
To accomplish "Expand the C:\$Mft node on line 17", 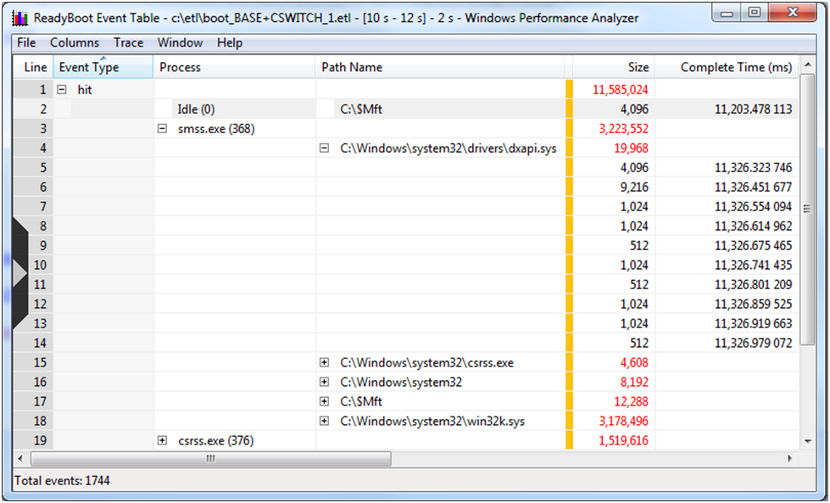I will click(324, 402).
